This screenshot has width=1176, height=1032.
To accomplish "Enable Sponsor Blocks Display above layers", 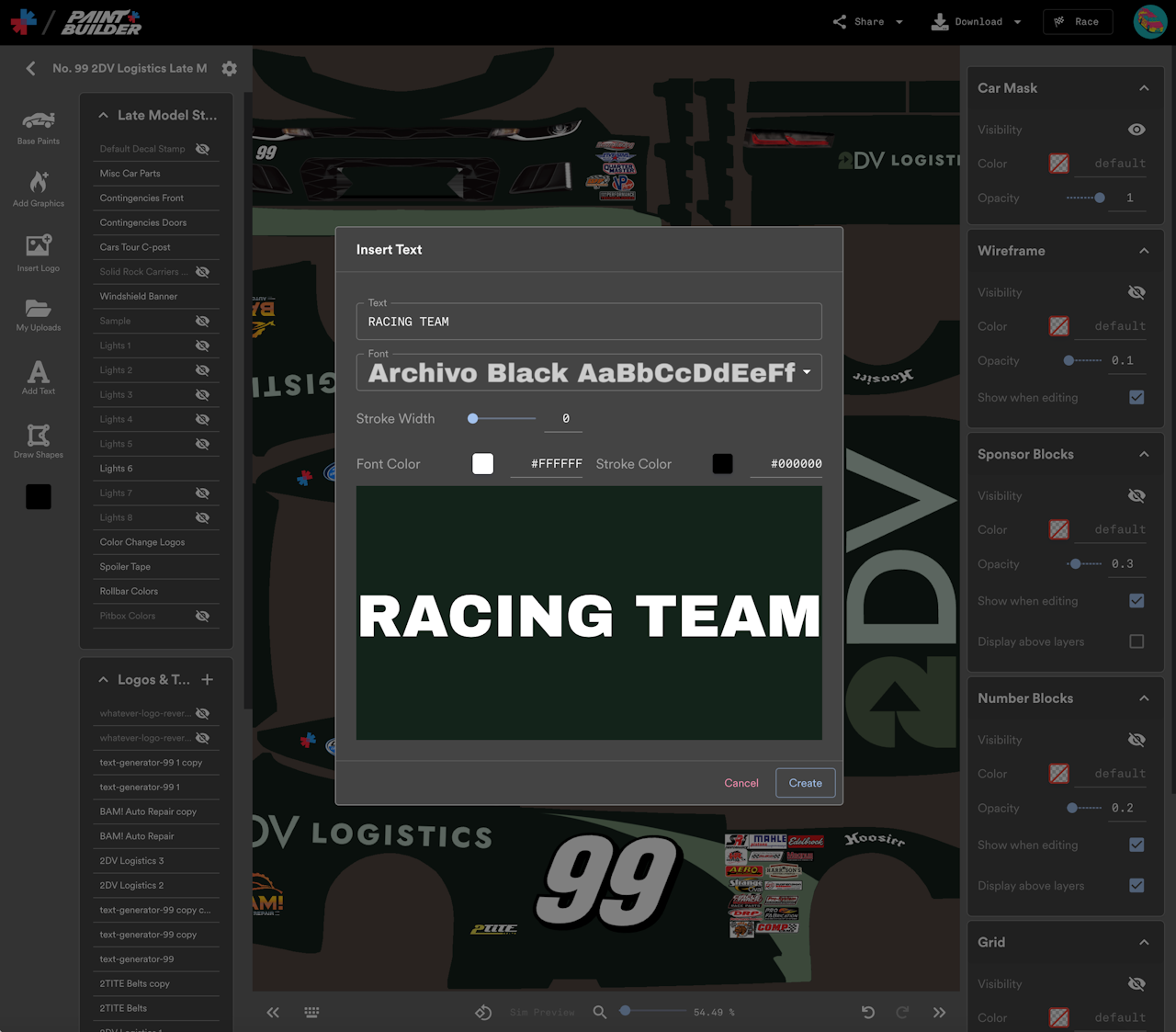I will click(1136, 641).
